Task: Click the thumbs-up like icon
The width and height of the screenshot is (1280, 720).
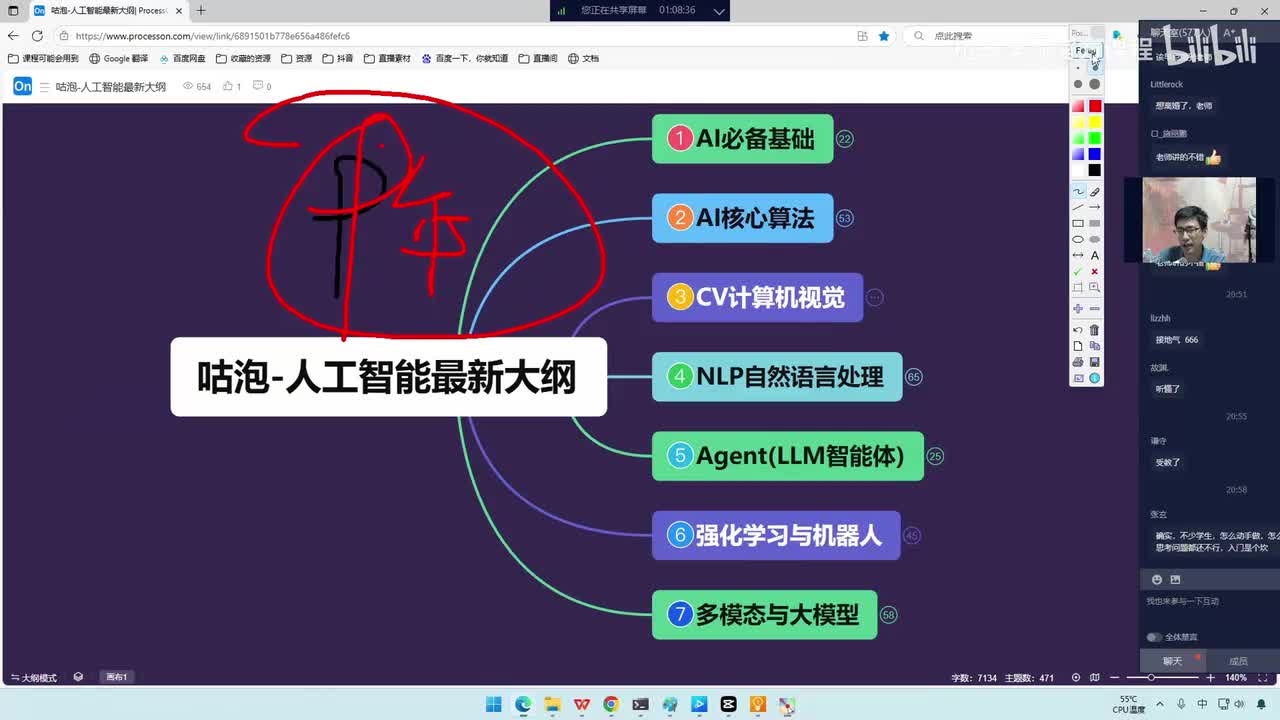Action: pos(228,87)
